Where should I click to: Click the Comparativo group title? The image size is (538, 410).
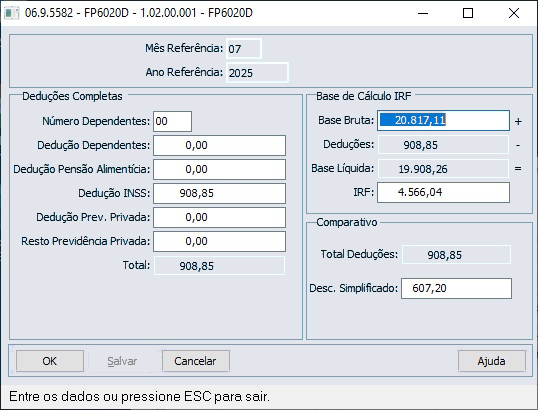347,222
